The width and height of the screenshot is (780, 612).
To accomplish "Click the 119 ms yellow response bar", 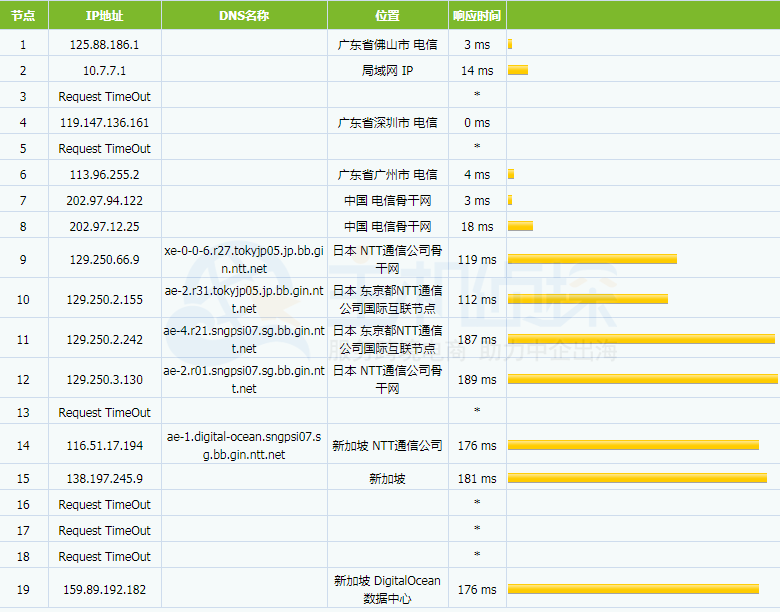I will tap(592, 259).
